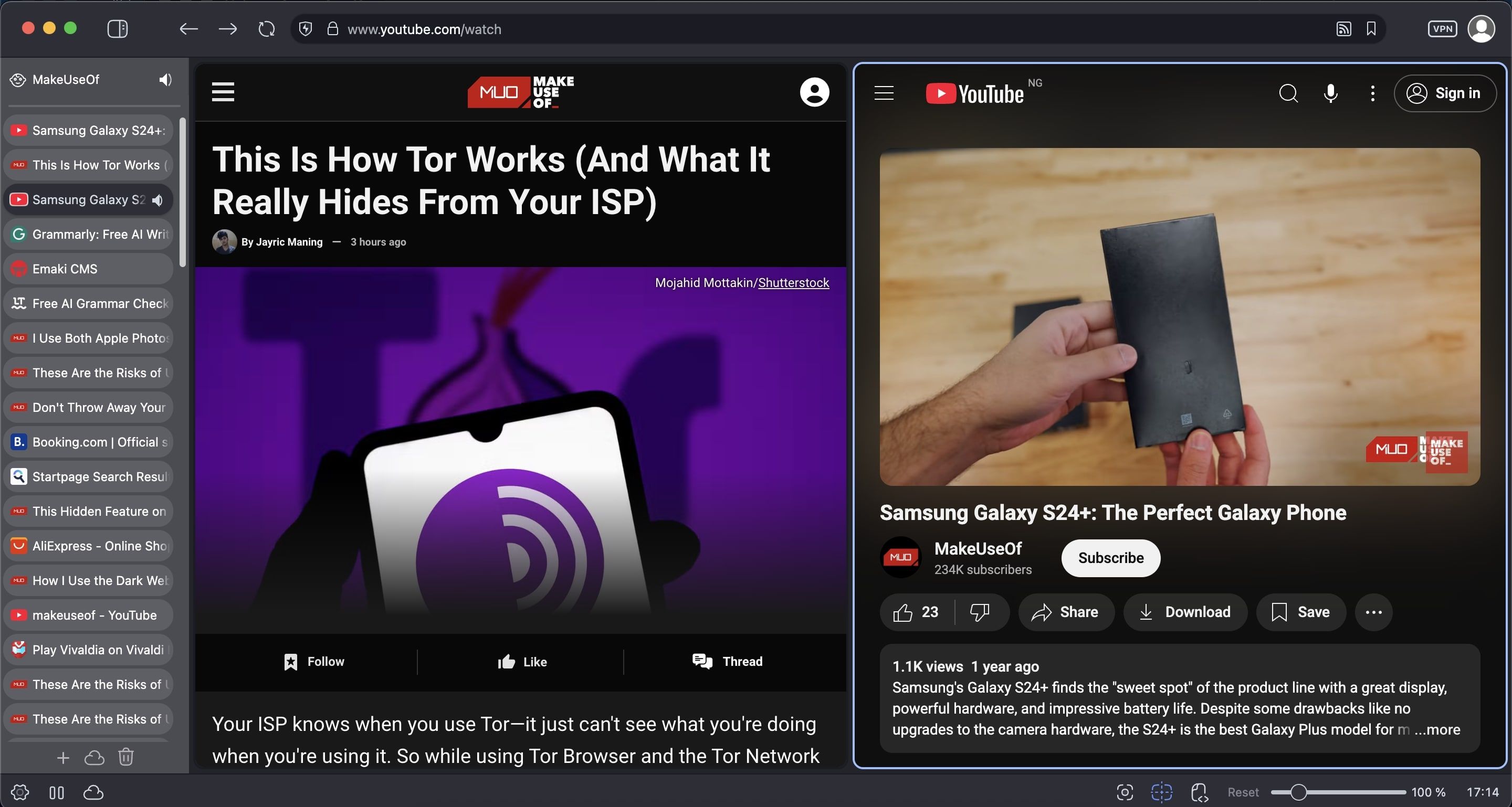Switch to the Booking.com tab
The height and width of the screenshot is (807, 1512).
[x=89, y=442]
